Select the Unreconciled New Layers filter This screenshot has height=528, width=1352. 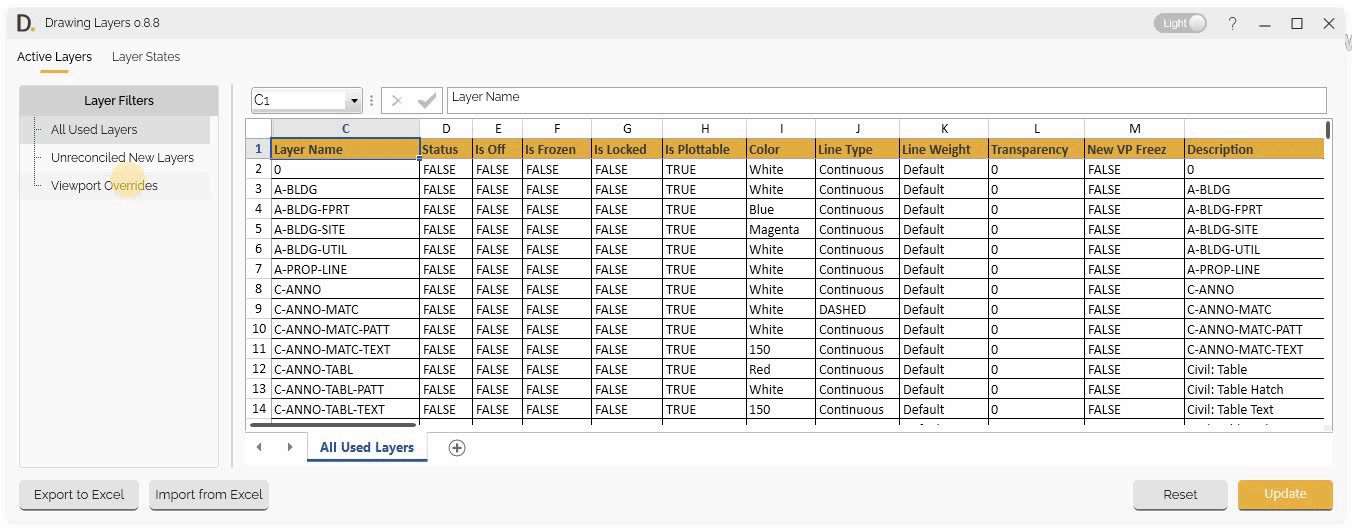[122, 157]
